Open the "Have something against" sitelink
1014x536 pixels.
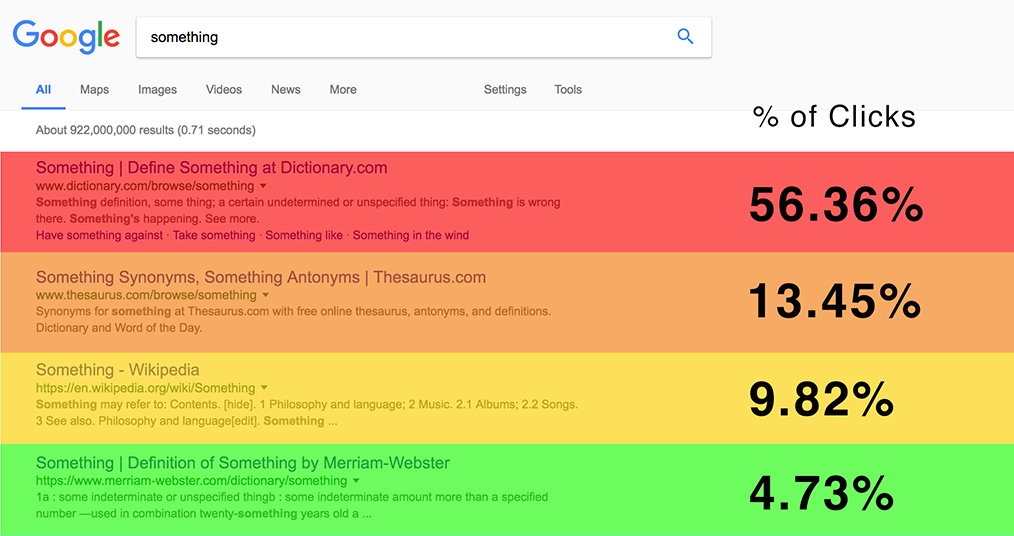(x=100, y=235)
